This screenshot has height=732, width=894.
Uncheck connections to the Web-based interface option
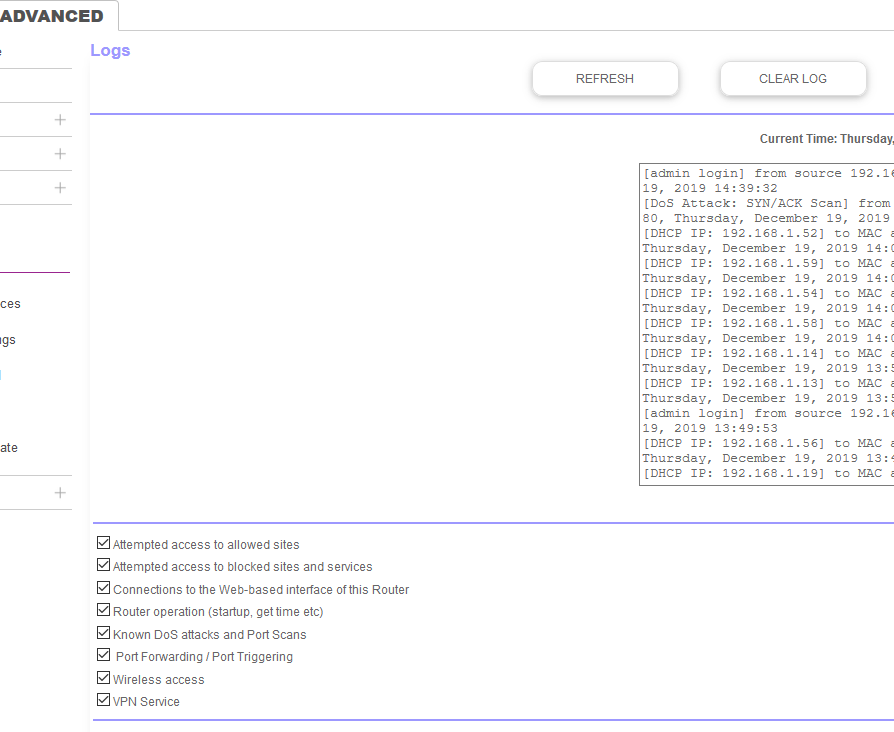(x=103, y=587)
